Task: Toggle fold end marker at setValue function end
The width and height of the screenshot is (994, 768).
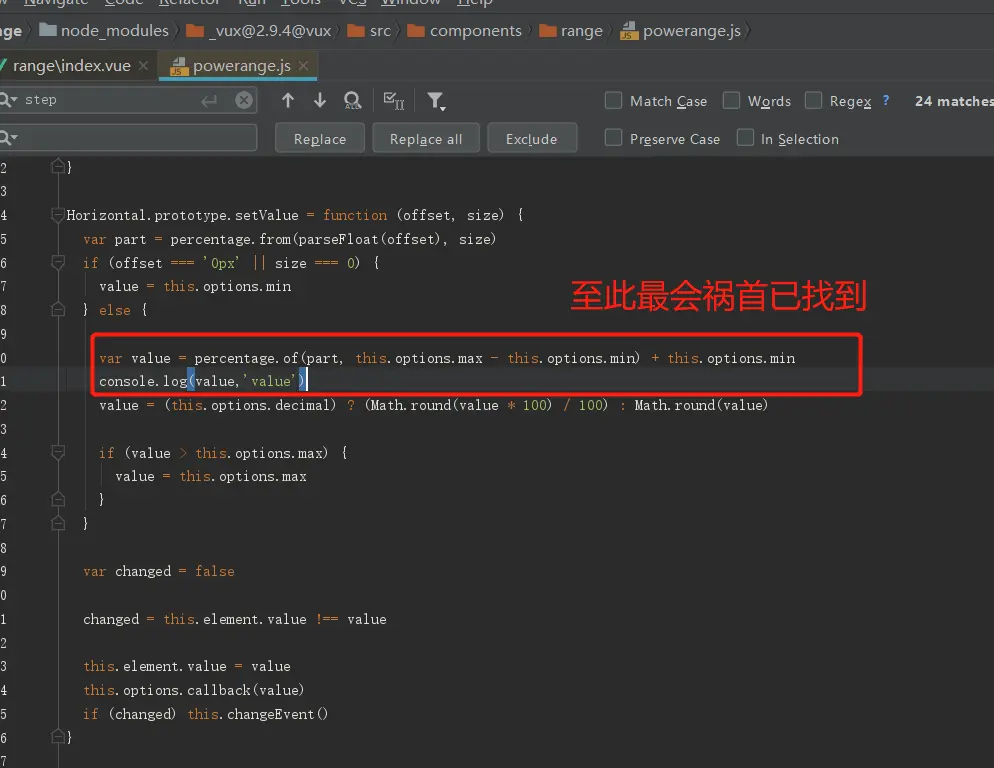Action: 58,738
